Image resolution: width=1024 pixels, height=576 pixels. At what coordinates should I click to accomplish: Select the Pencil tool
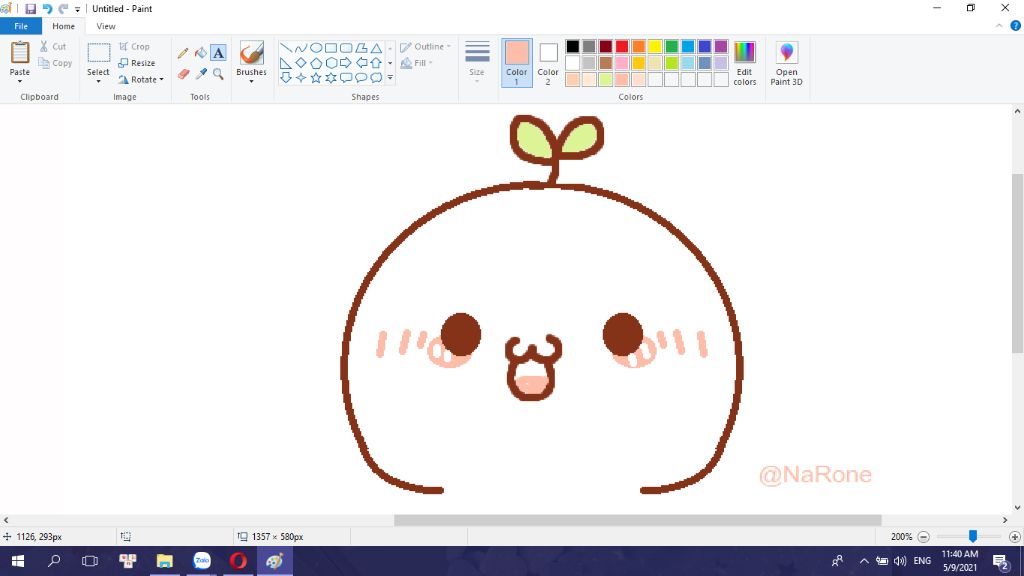(183, 53)
